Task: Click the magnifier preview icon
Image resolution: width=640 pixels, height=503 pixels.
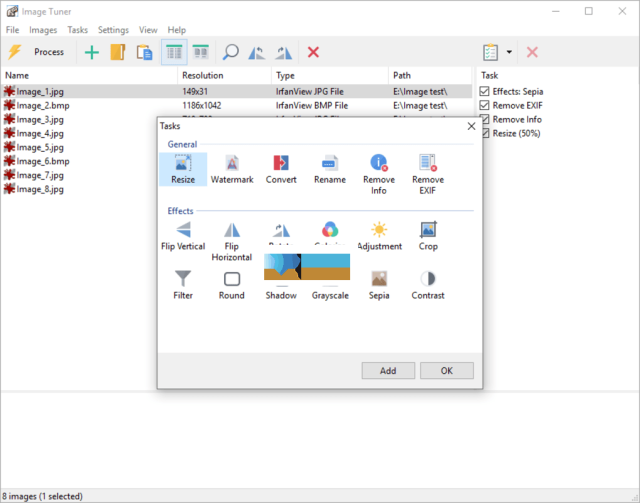Action: 230,52
